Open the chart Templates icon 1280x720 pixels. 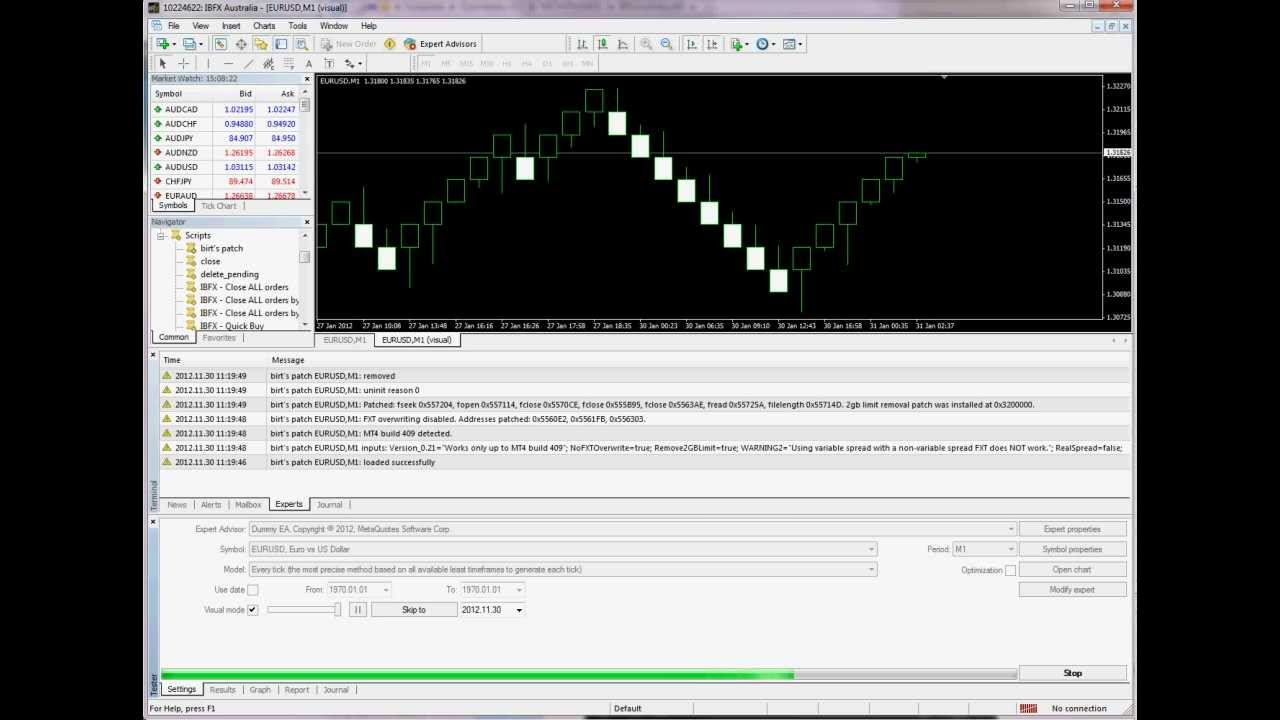pyautogui.click(x=789, y=44)
